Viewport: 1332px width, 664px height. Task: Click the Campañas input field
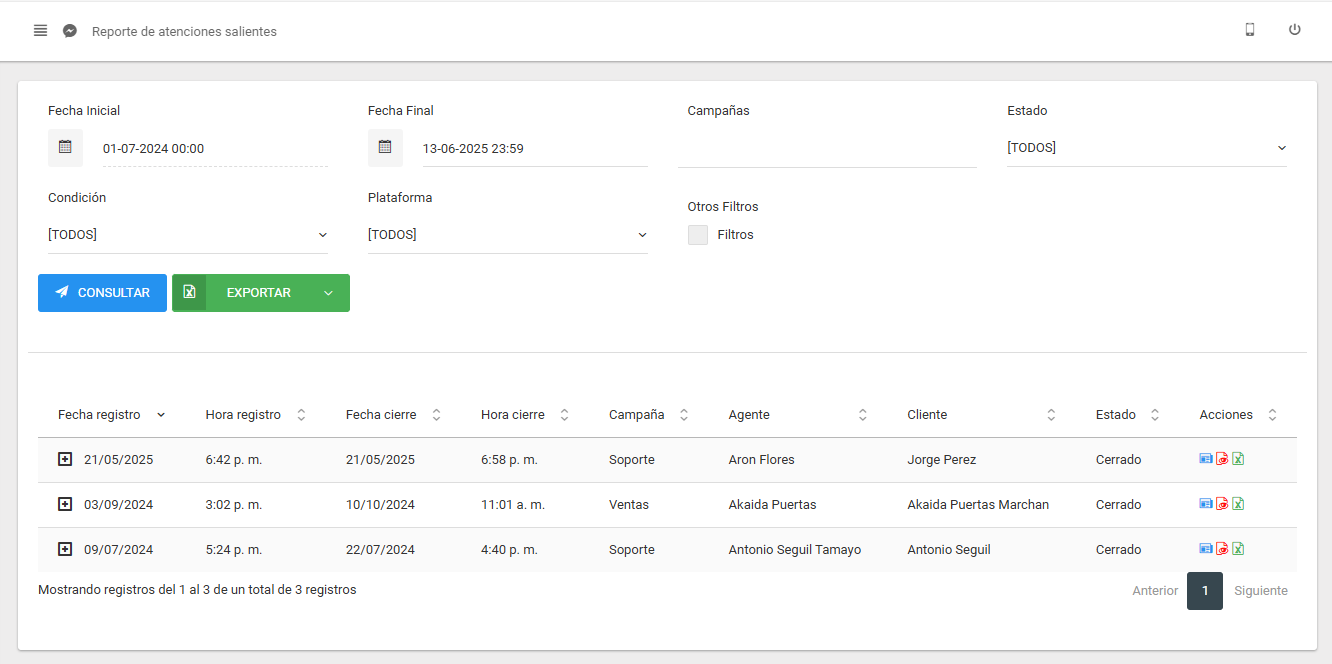coord(827,149)
